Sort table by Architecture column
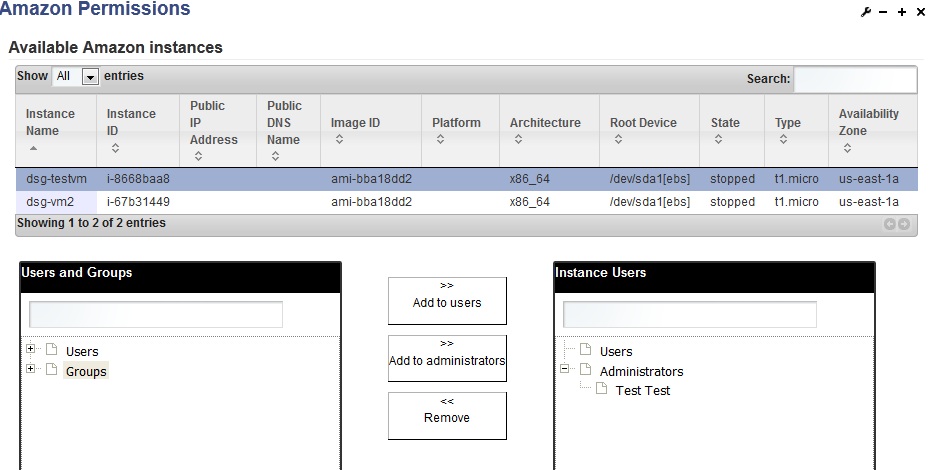Image resolution: width=932 pixels, height=470 pixels. (x=549, y=131)
